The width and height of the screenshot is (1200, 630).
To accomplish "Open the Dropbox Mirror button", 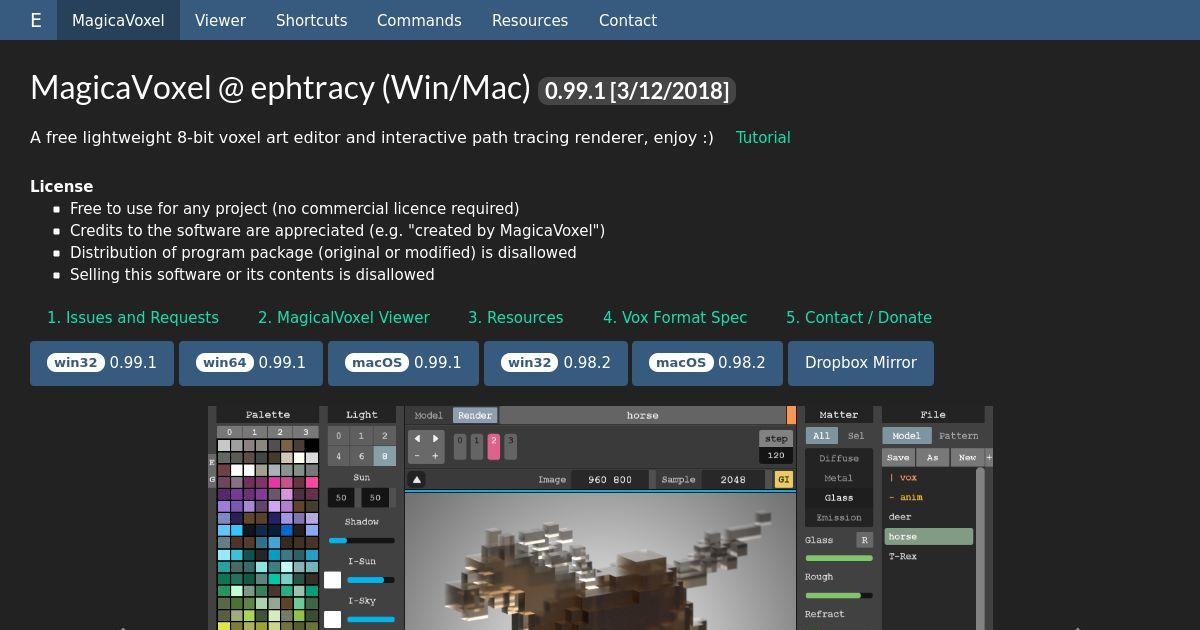I will (x=861, y=363).
